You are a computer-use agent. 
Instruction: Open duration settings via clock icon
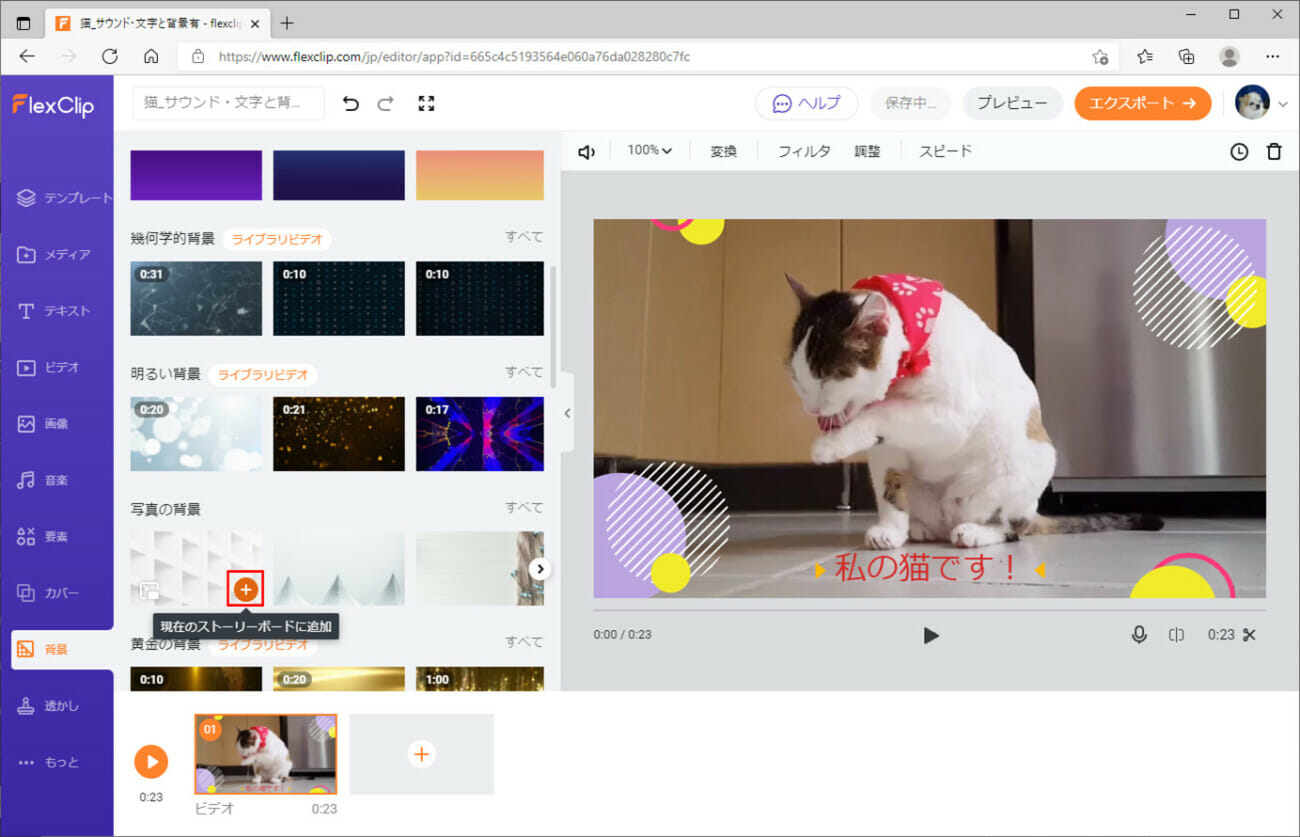(x=1239, y=152)
